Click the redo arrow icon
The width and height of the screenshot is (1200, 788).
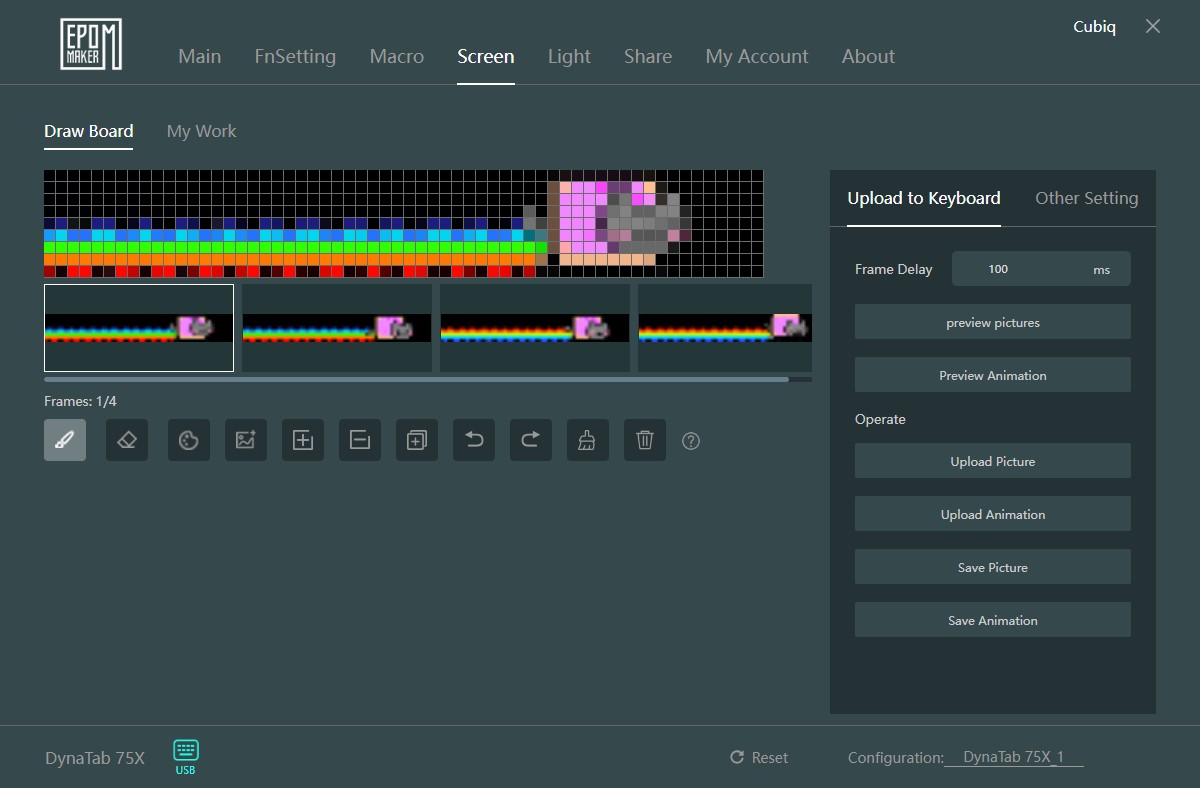tap(531, 440)
